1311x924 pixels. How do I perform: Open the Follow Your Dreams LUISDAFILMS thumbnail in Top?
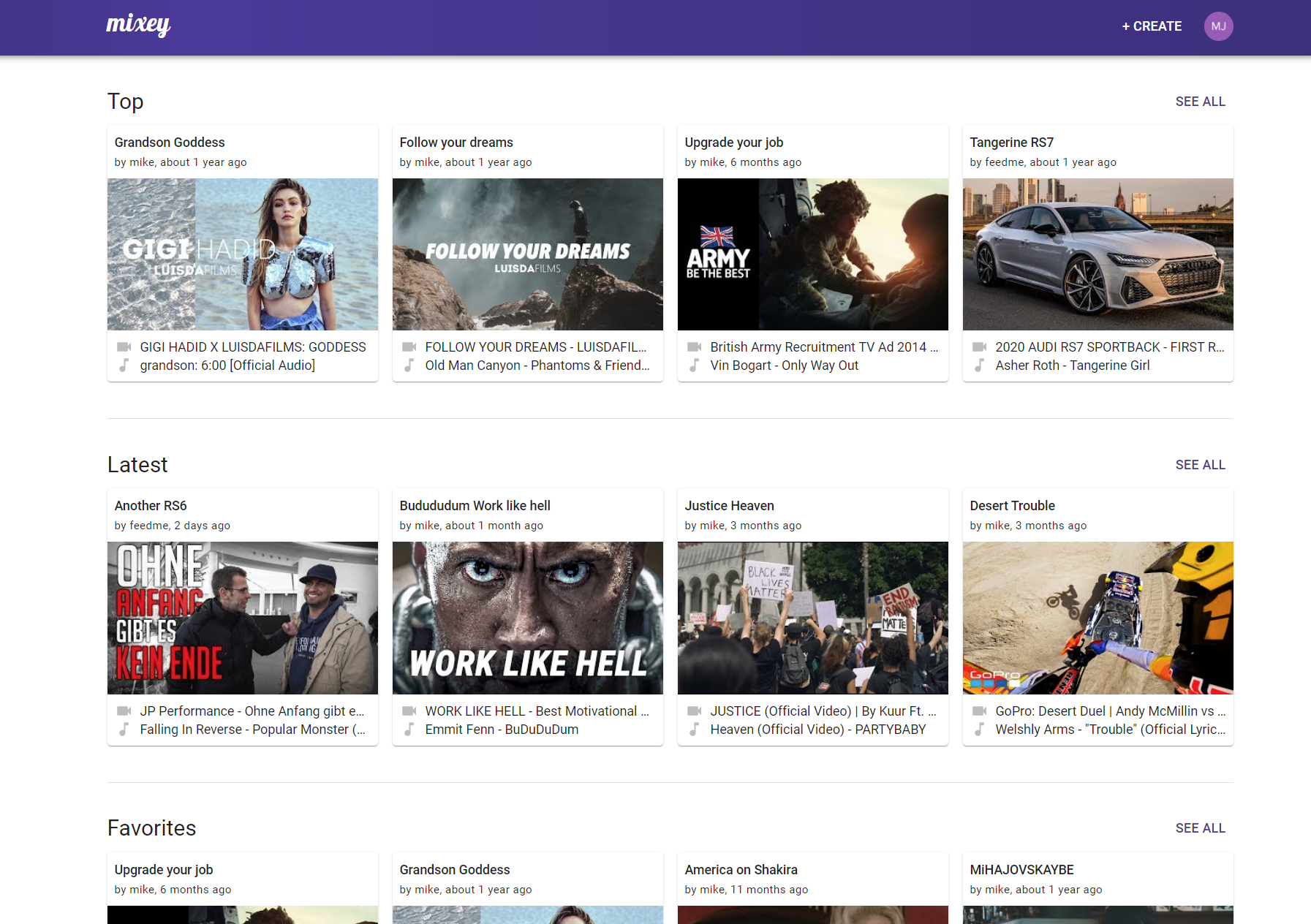[528, 254]
